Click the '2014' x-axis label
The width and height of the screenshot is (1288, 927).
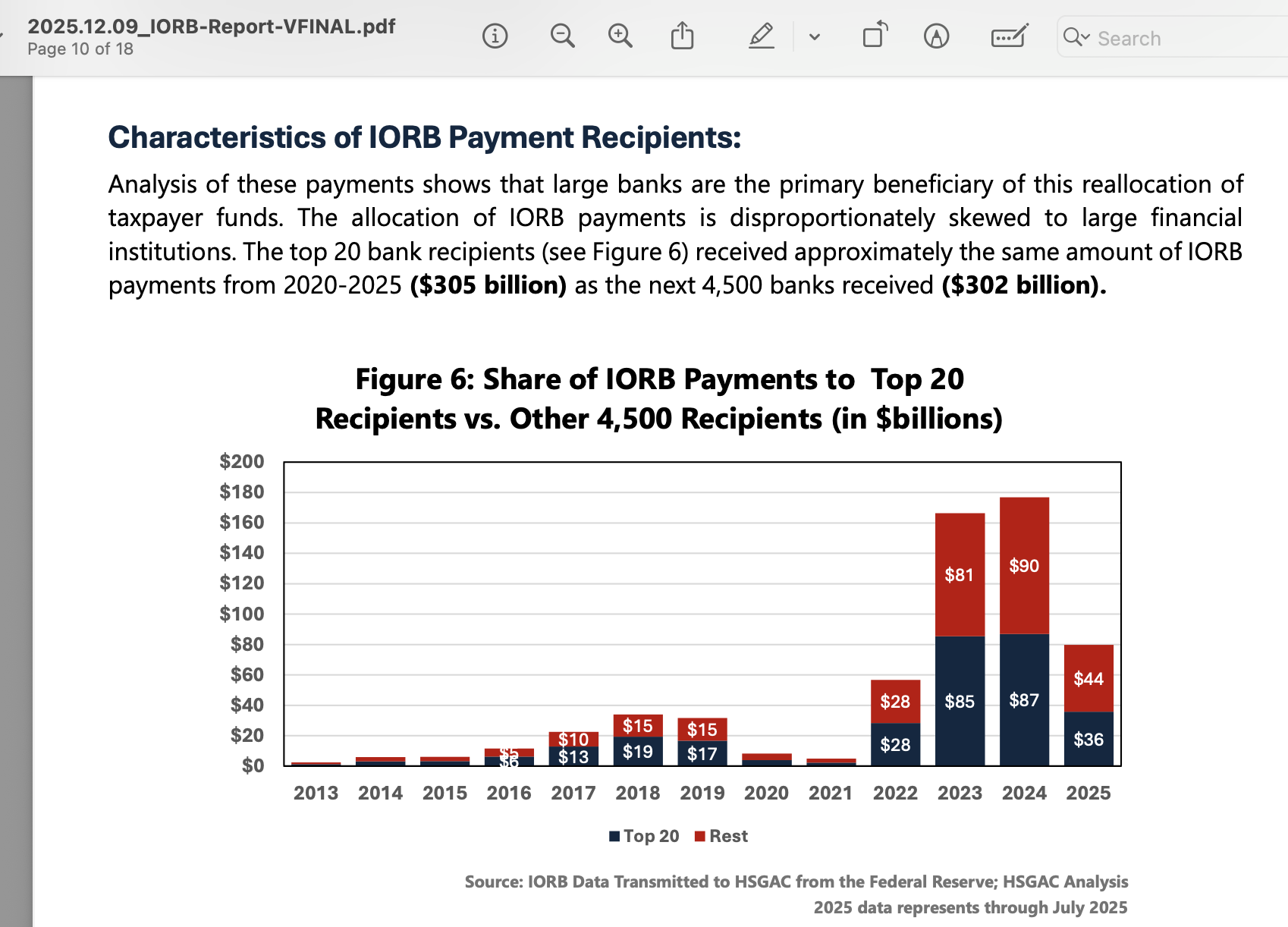tap(381, 793)
